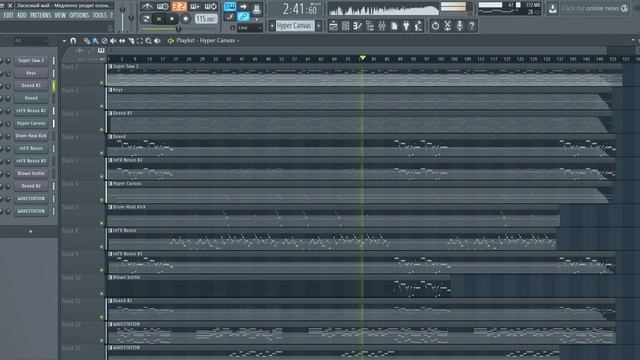
Task: Expand the Playlist - Hyper Canvas title dropdown
Action: [238, 41]
